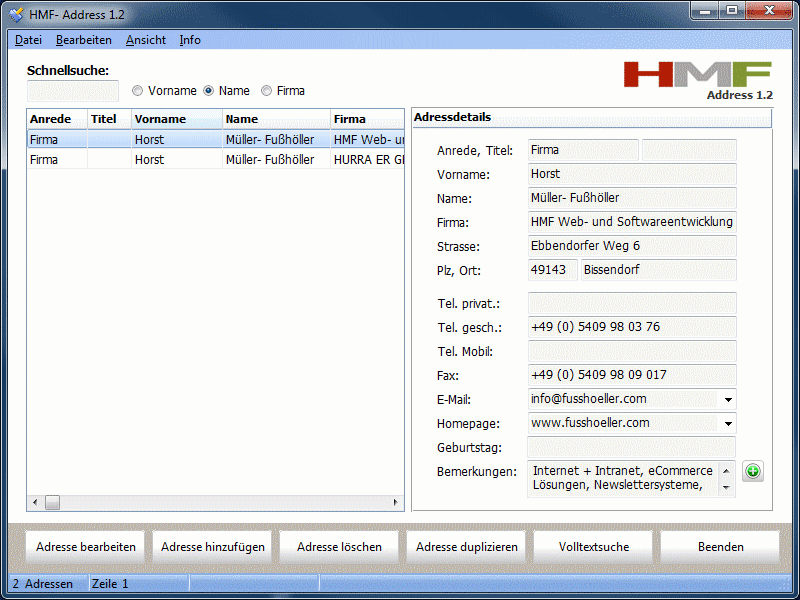Click the green plus button beside Bemerkungen
Screen dimensions: 800x600
click(753, 471)
